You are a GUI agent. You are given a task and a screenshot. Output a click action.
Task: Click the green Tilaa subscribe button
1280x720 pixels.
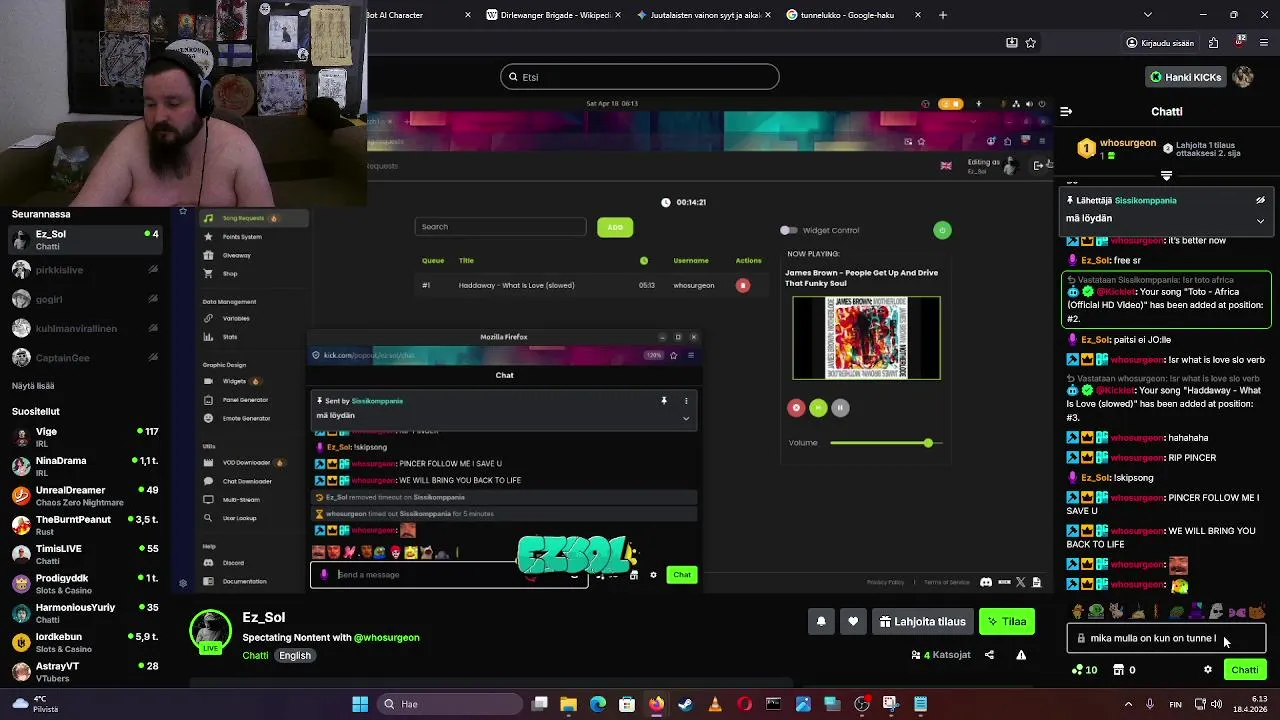point(1007,622)
